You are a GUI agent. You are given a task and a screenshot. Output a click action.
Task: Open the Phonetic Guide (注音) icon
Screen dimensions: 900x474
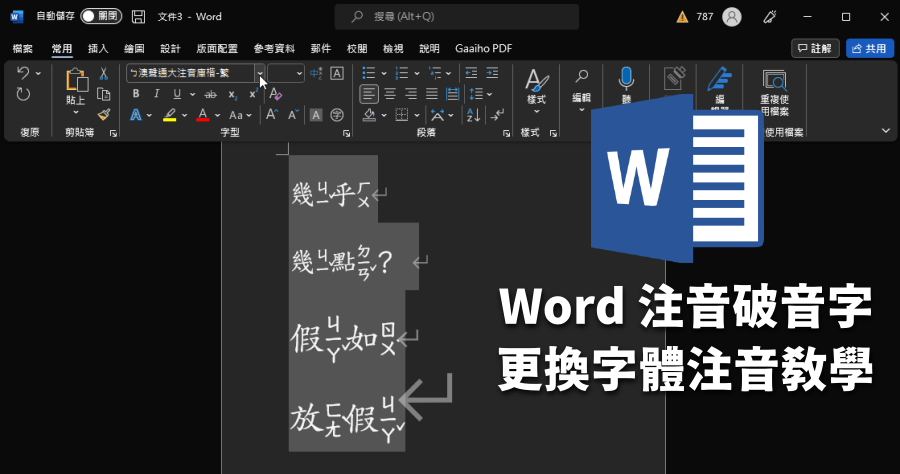[x=316, y=73]
